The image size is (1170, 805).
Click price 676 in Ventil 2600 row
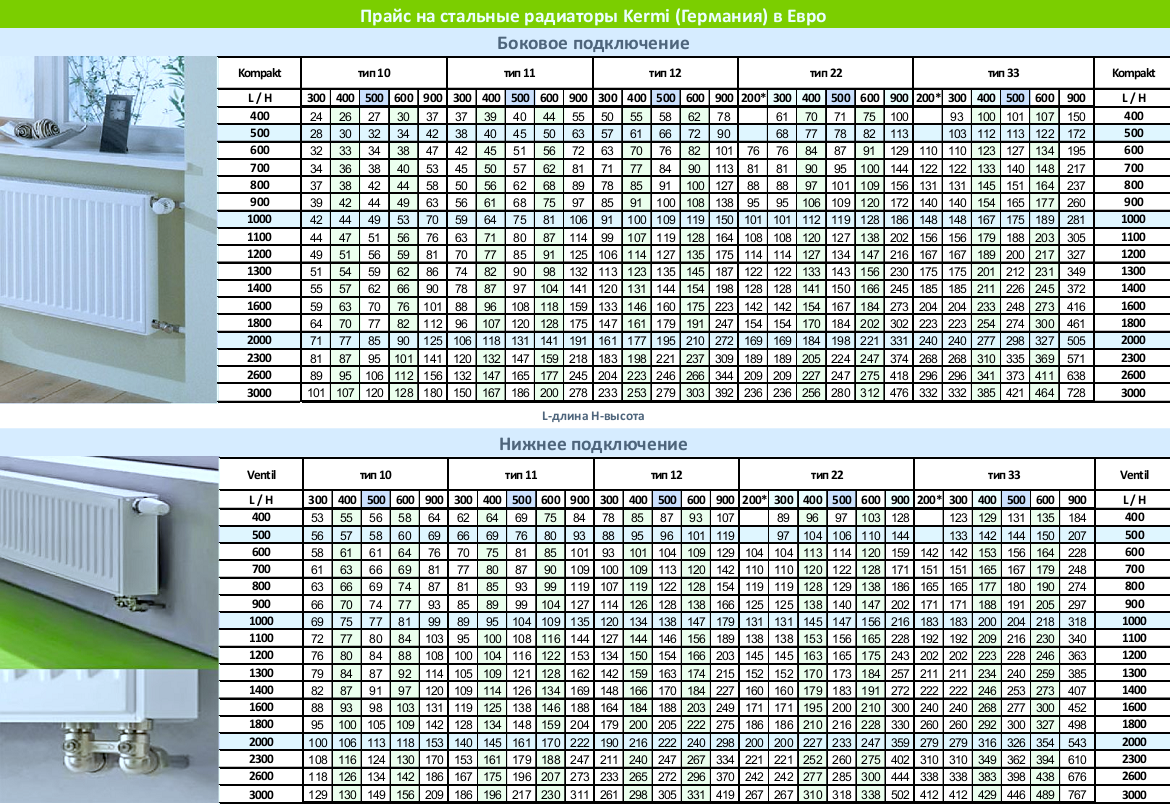click(x=1077, y=777)
